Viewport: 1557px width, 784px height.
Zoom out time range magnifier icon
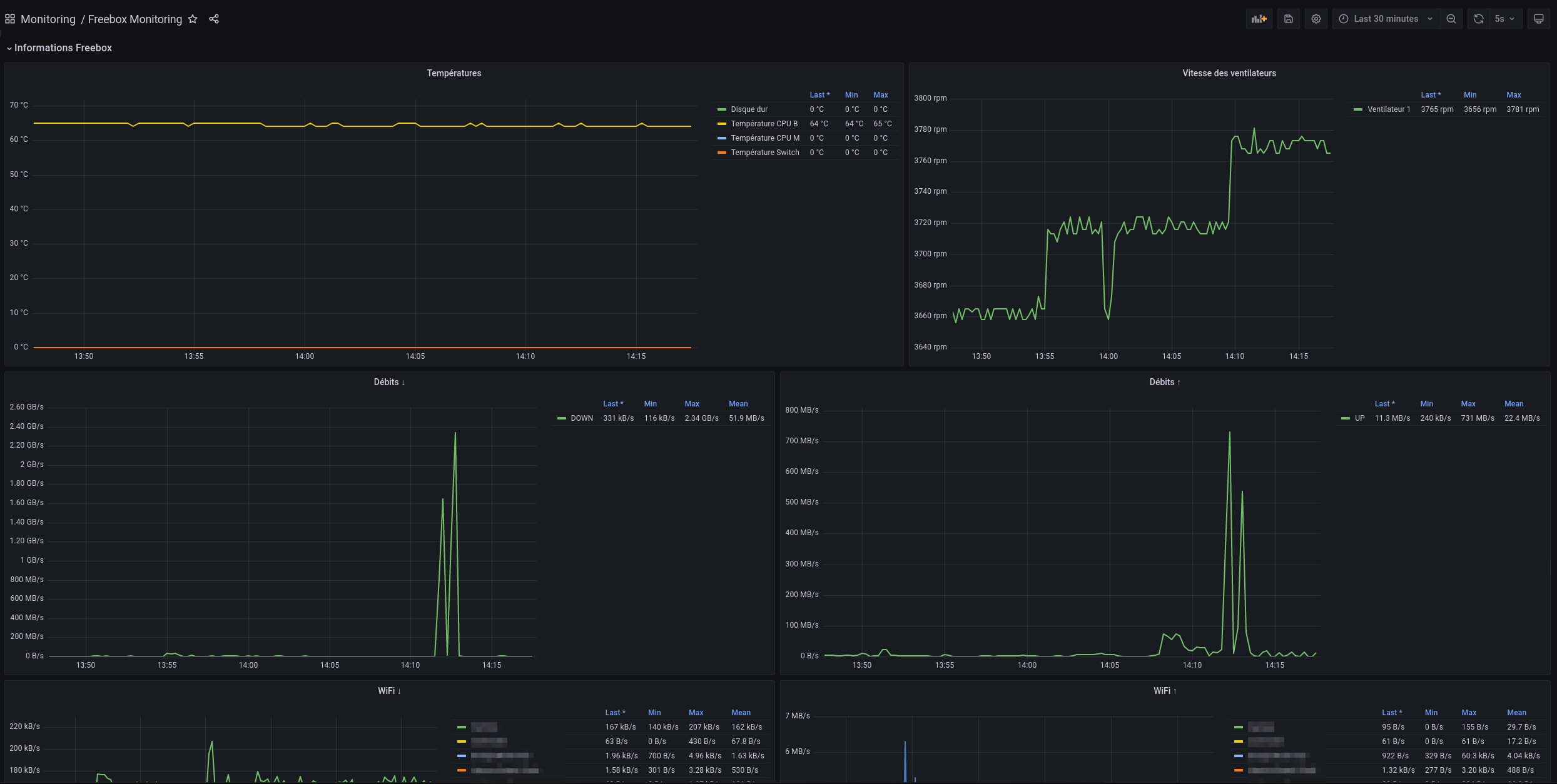pos(1451,19)
